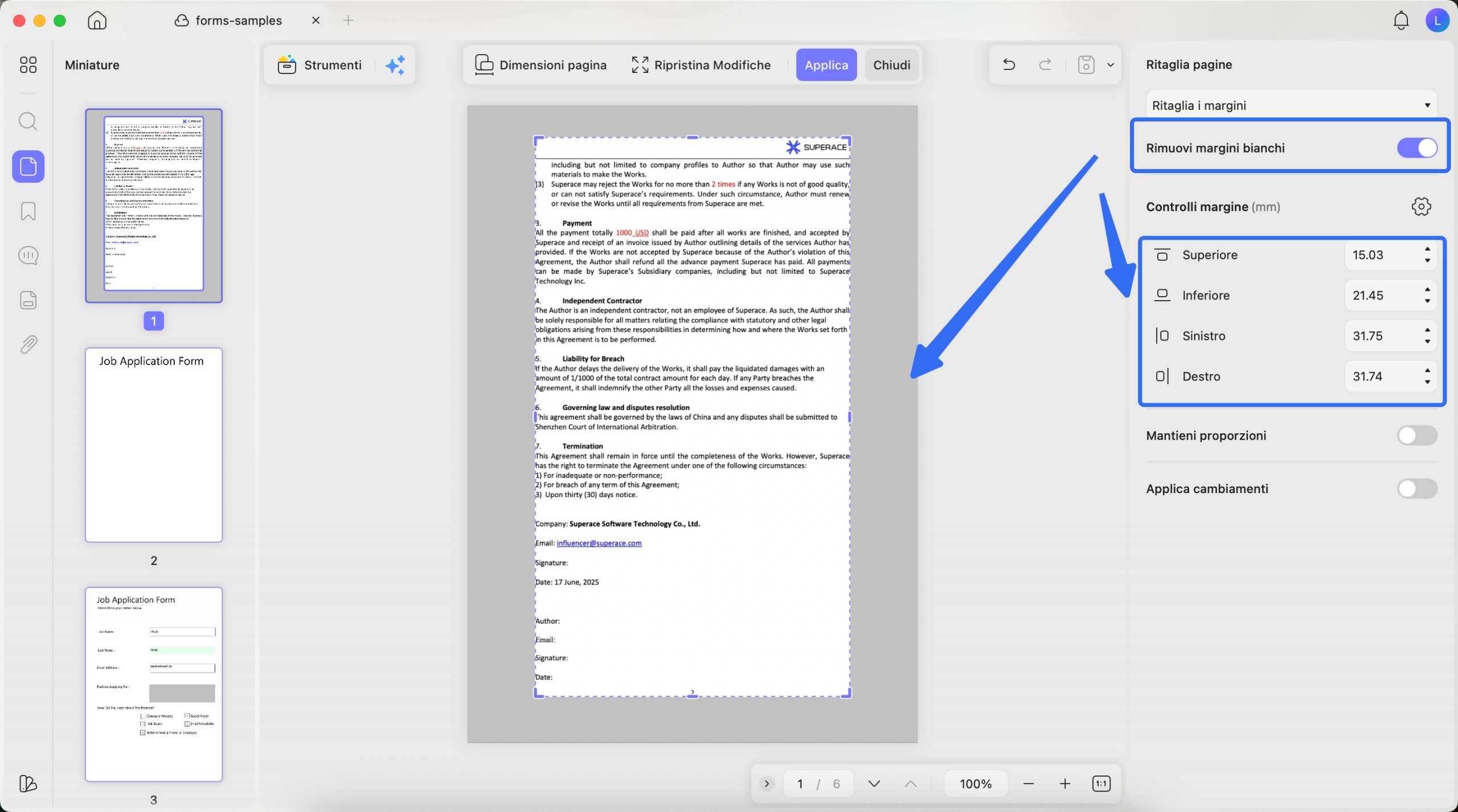Go to previous page arrow
The image size is (1458, 812).
[x=911, y=784]
